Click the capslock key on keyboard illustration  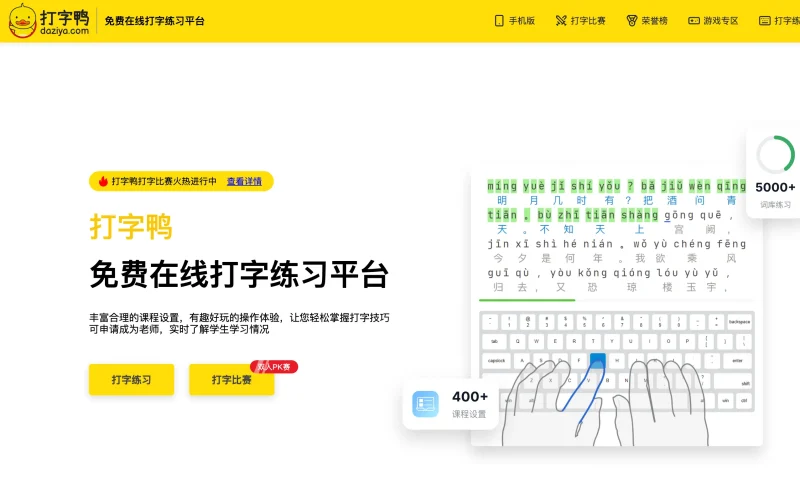point(496,361)
